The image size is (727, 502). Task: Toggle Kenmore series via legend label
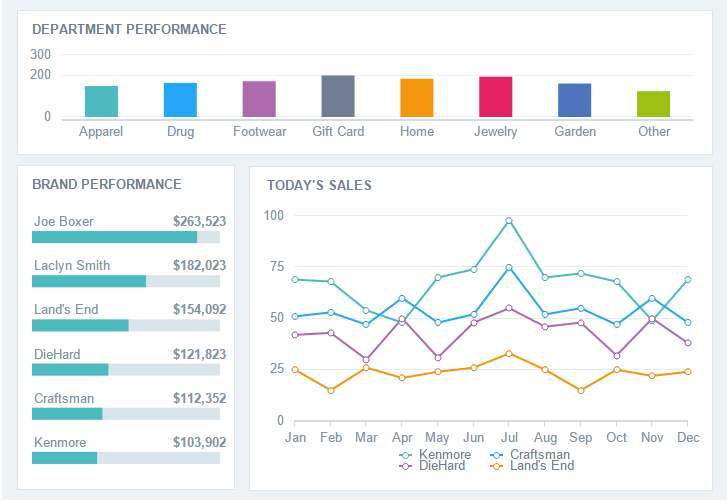pos(445,455)
